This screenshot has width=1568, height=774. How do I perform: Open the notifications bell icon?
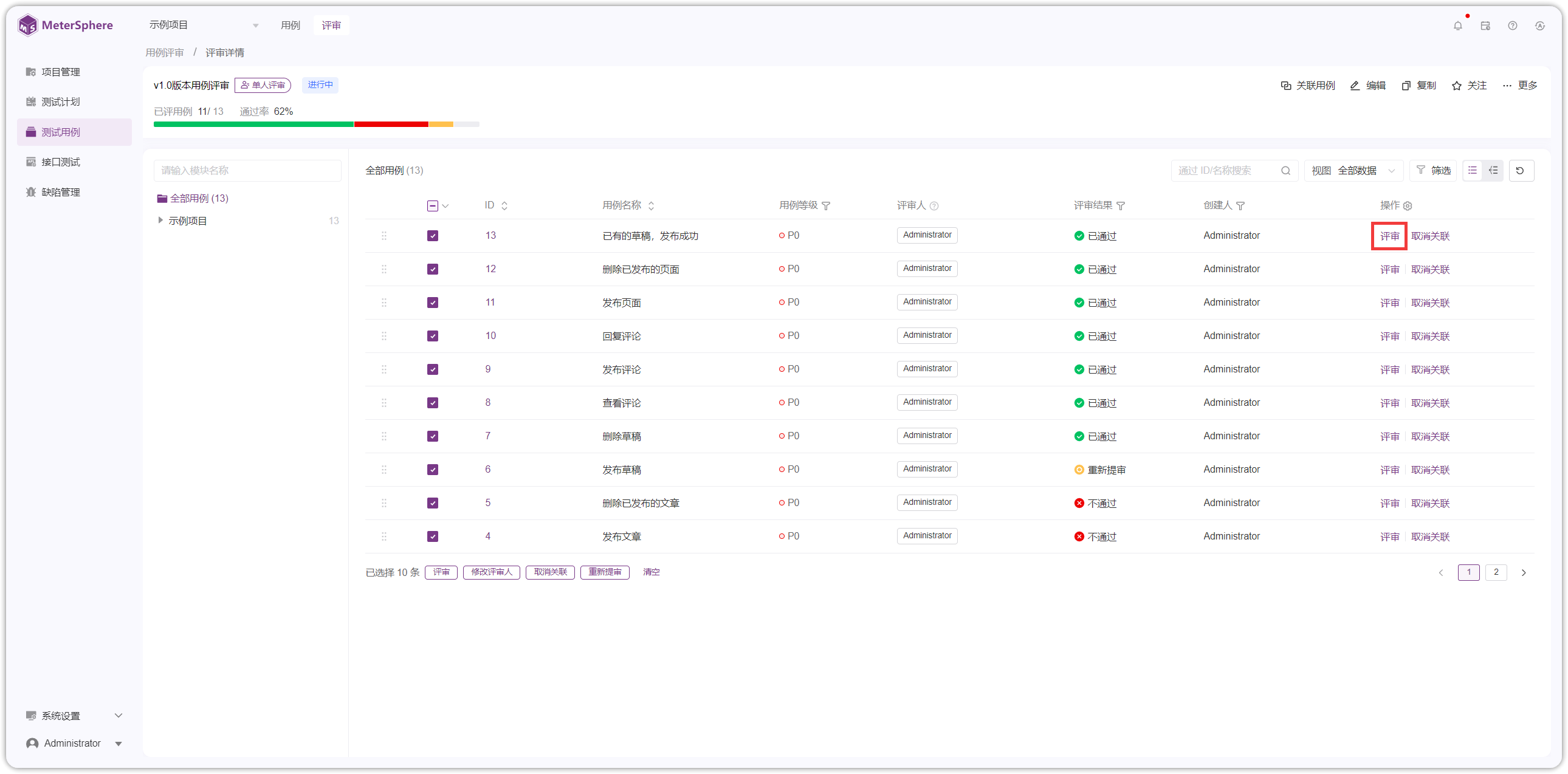pos(1457,26)
